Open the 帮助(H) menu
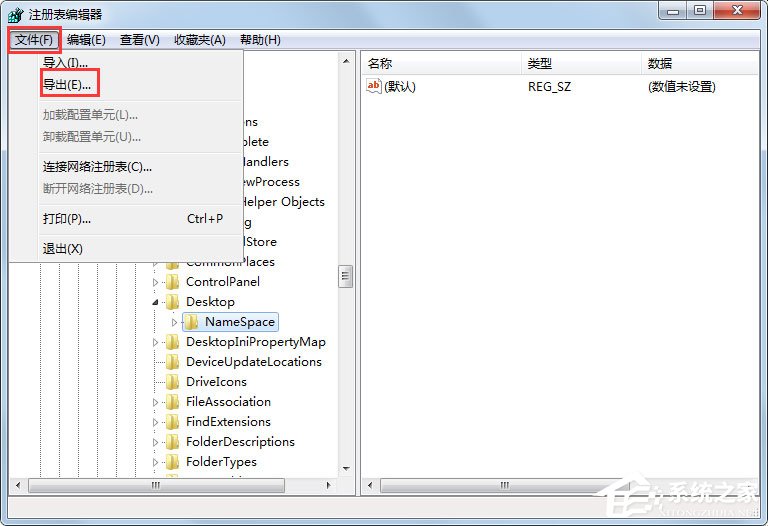Screen dimensions: 768x526 tap(260, 40)
